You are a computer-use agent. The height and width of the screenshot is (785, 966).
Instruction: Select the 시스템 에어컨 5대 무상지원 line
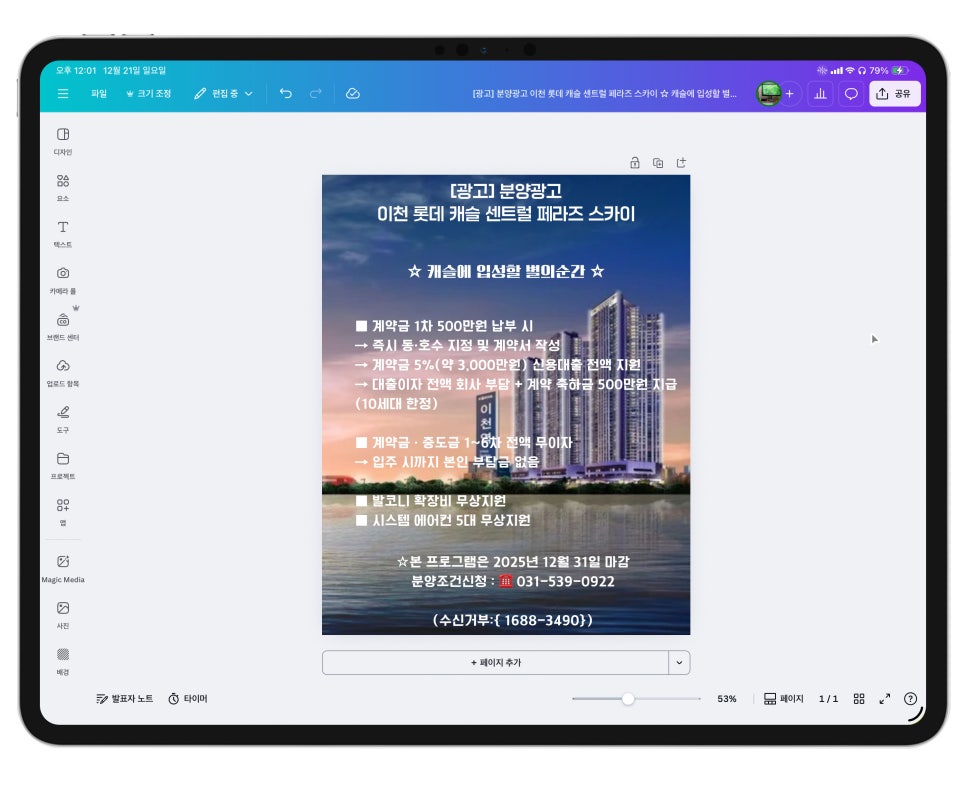[x=443, y=520]
